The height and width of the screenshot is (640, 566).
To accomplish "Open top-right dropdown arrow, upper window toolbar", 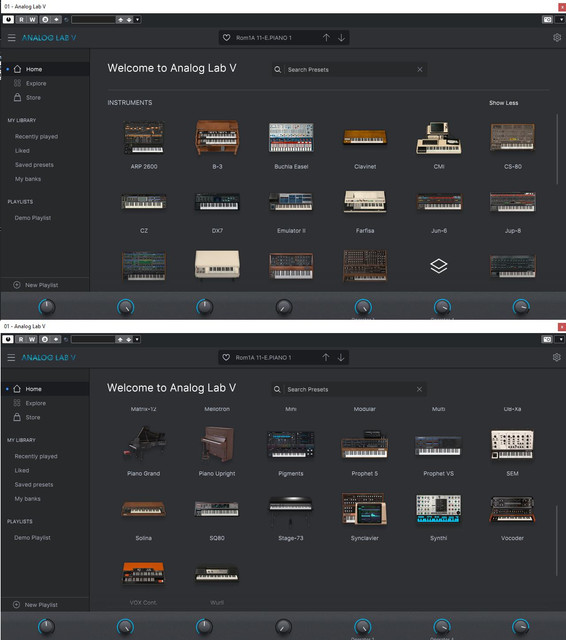I will click(562, 19).
